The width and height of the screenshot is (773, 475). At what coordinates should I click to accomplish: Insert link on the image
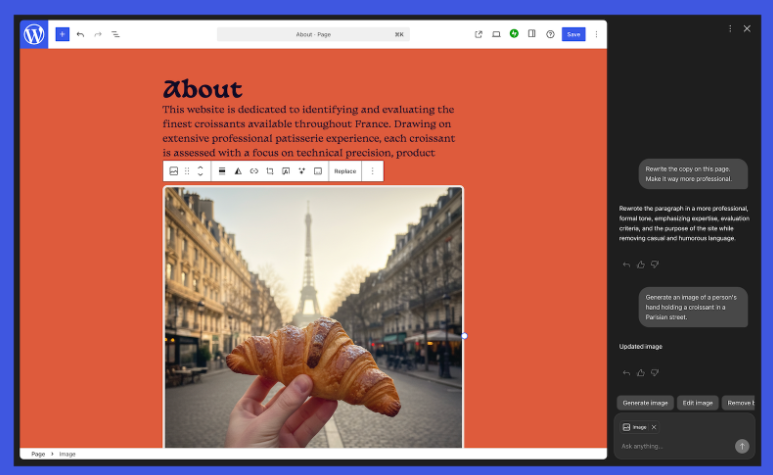[x=254, y=171]
